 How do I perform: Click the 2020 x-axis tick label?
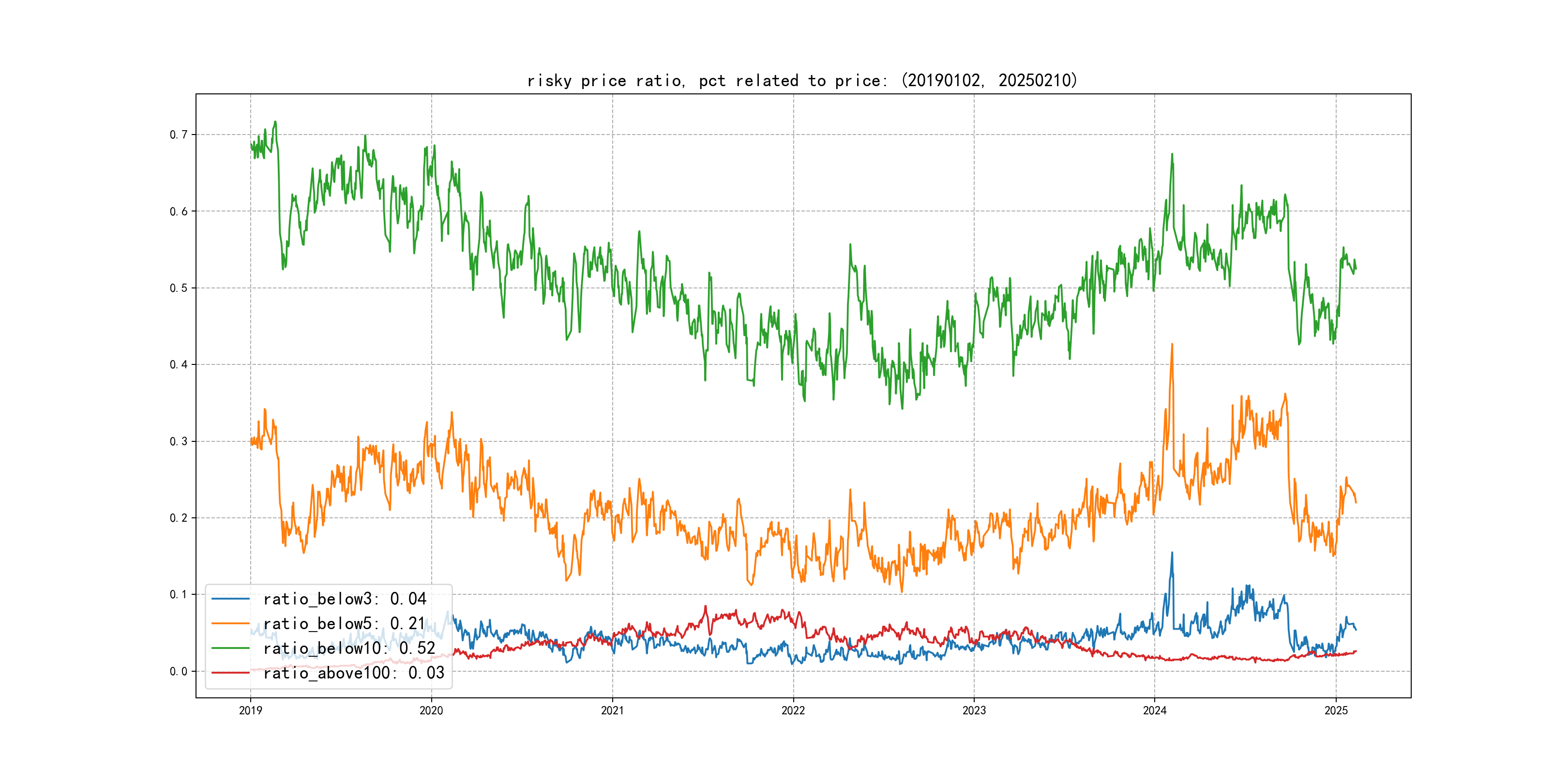coord(431,710)
